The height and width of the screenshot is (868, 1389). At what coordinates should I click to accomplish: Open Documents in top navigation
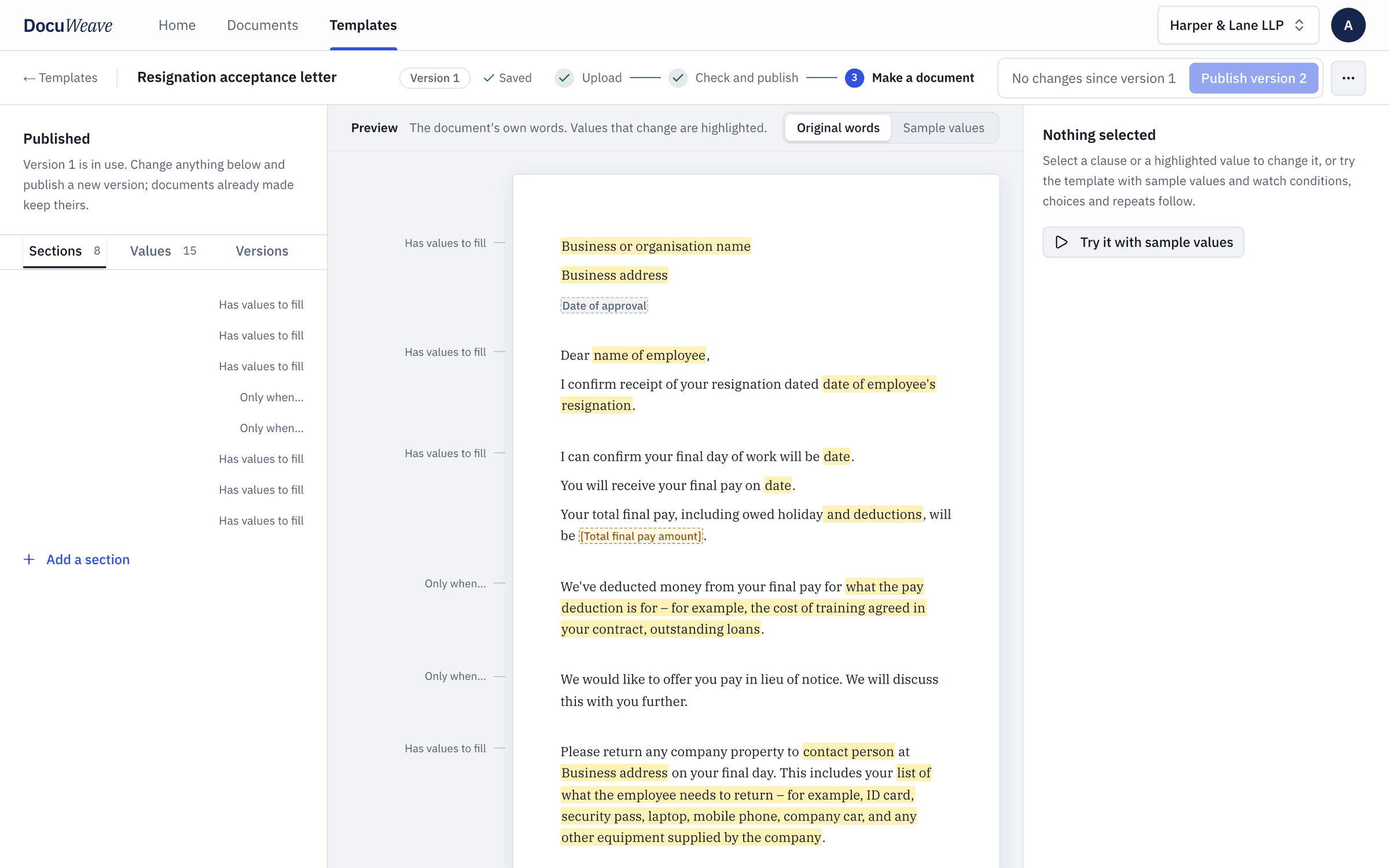[262, 25]
